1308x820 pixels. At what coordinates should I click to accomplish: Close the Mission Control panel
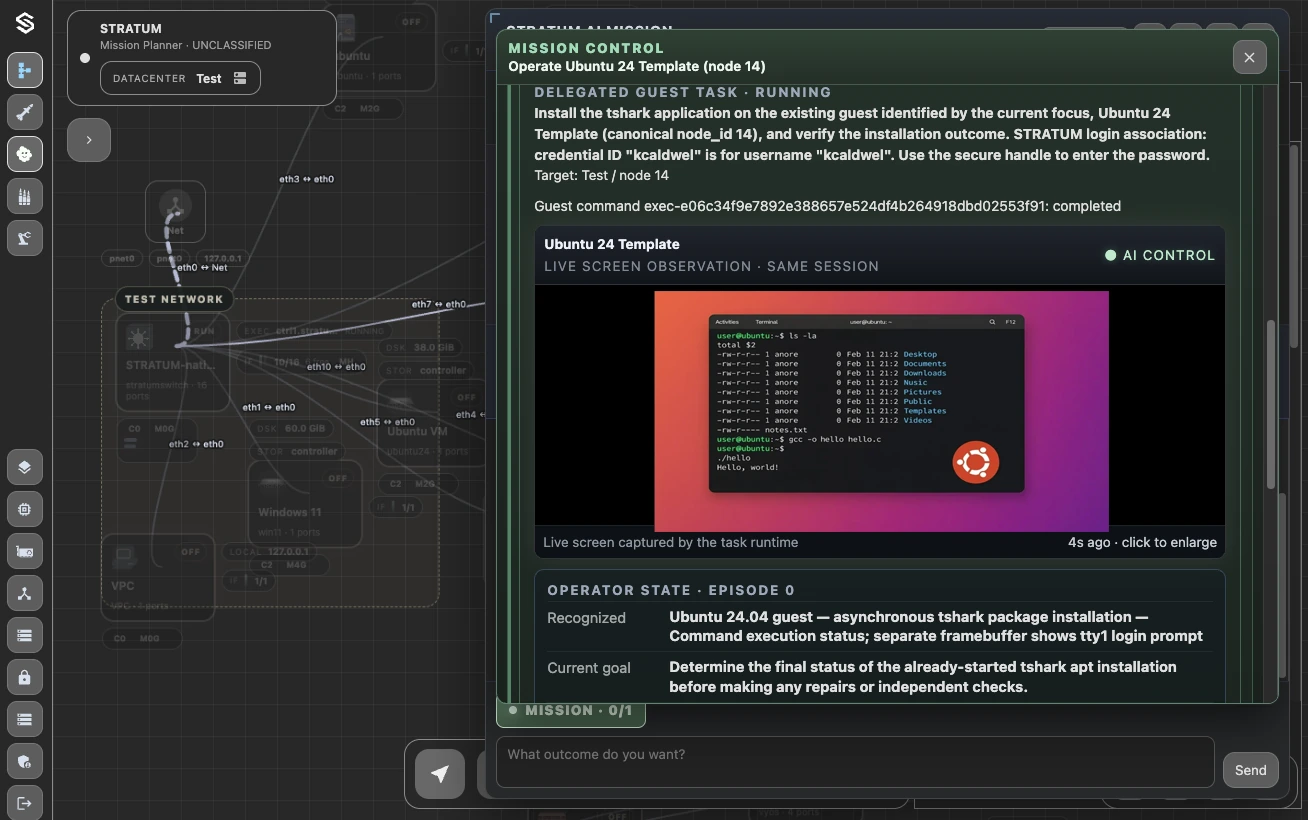tap(1249, 58)
